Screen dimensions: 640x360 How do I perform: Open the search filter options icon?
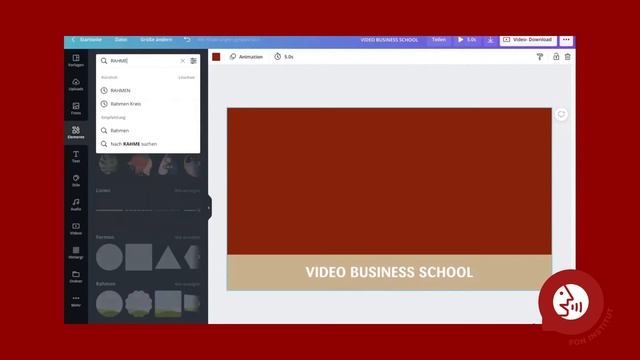(x=193, y=61)
